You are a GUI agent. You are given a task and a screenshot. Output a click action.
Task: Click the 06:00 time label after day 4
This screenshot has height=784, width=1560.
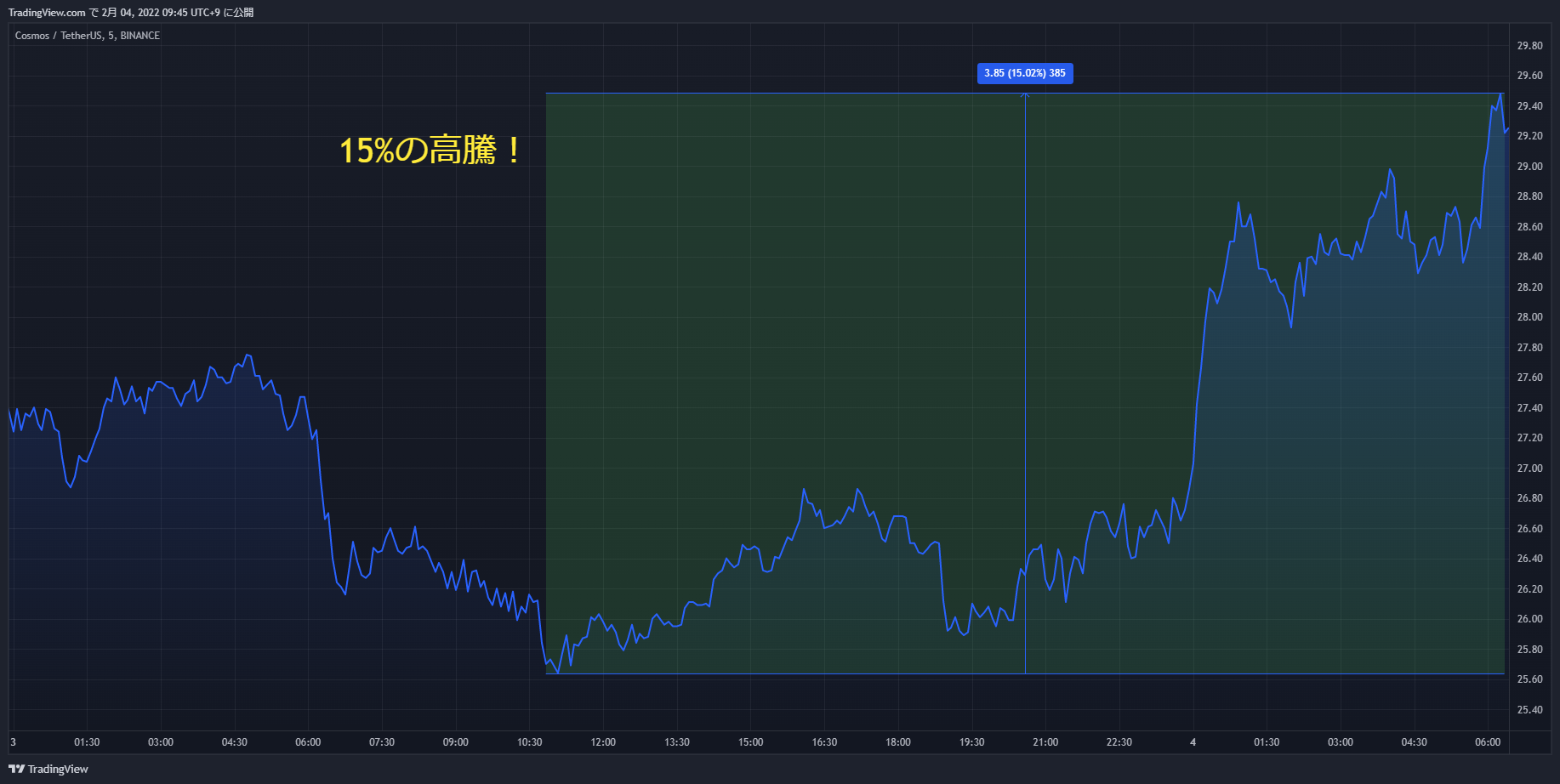pos(1488,742)
